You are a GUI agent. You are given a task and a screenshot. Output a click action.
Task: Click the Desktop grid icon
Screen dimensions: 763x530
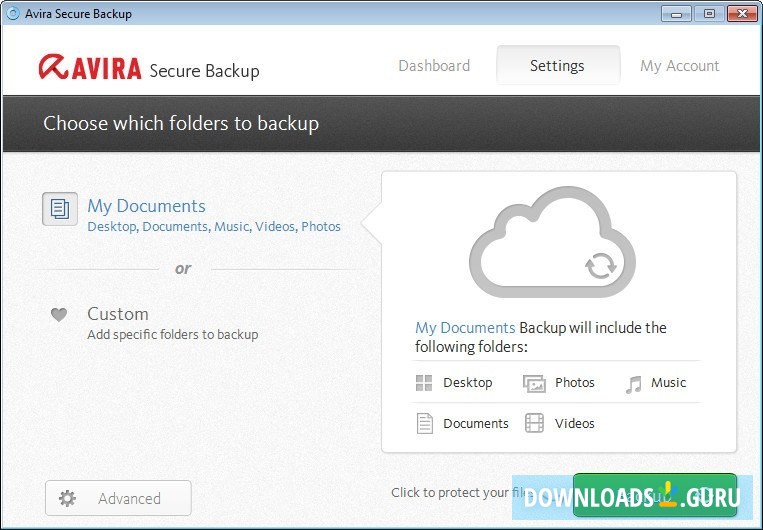424,383
